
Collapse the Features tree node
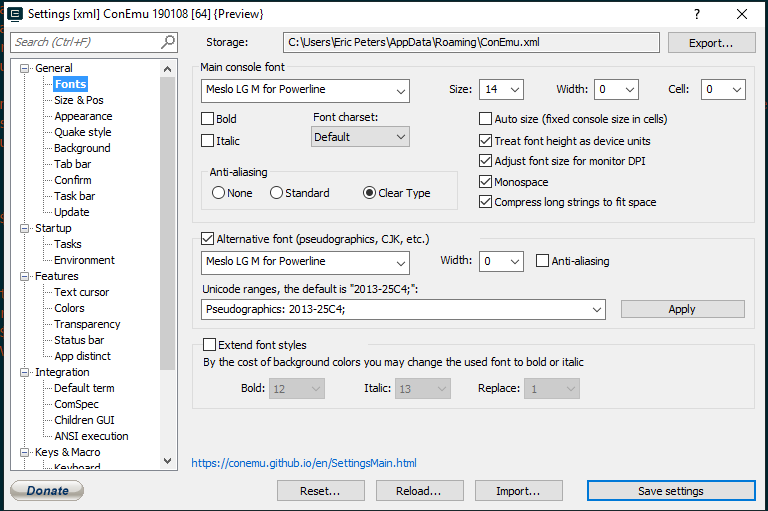24,276
